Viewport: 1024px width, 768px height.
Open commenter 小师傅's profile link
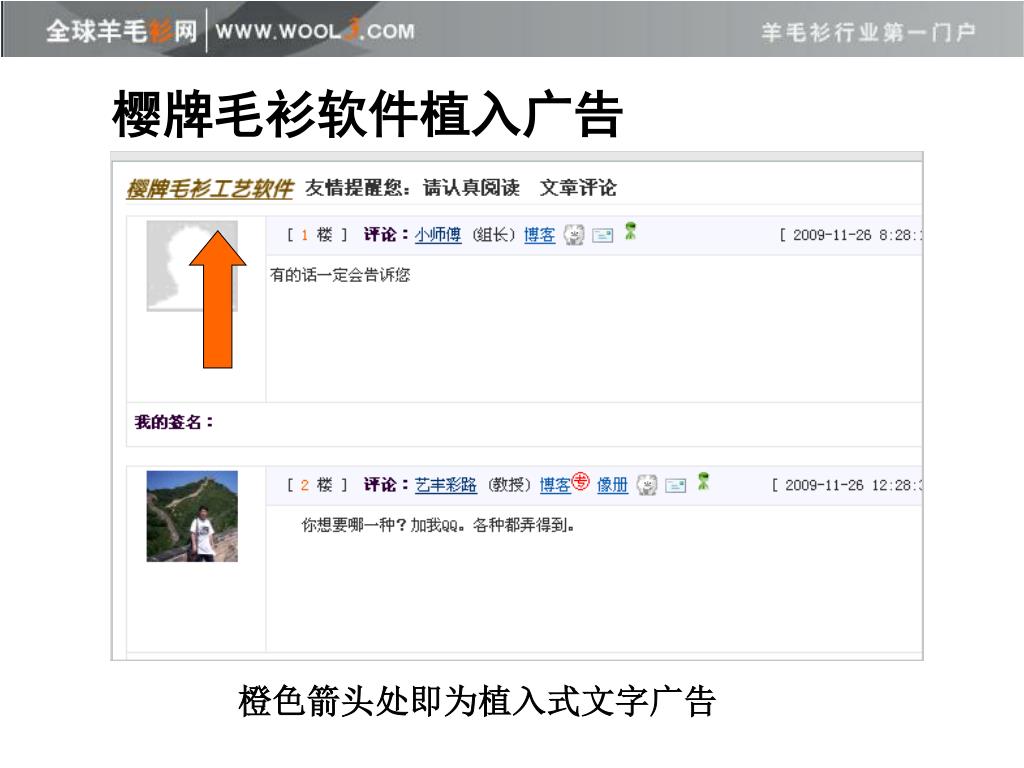[438, 234]
